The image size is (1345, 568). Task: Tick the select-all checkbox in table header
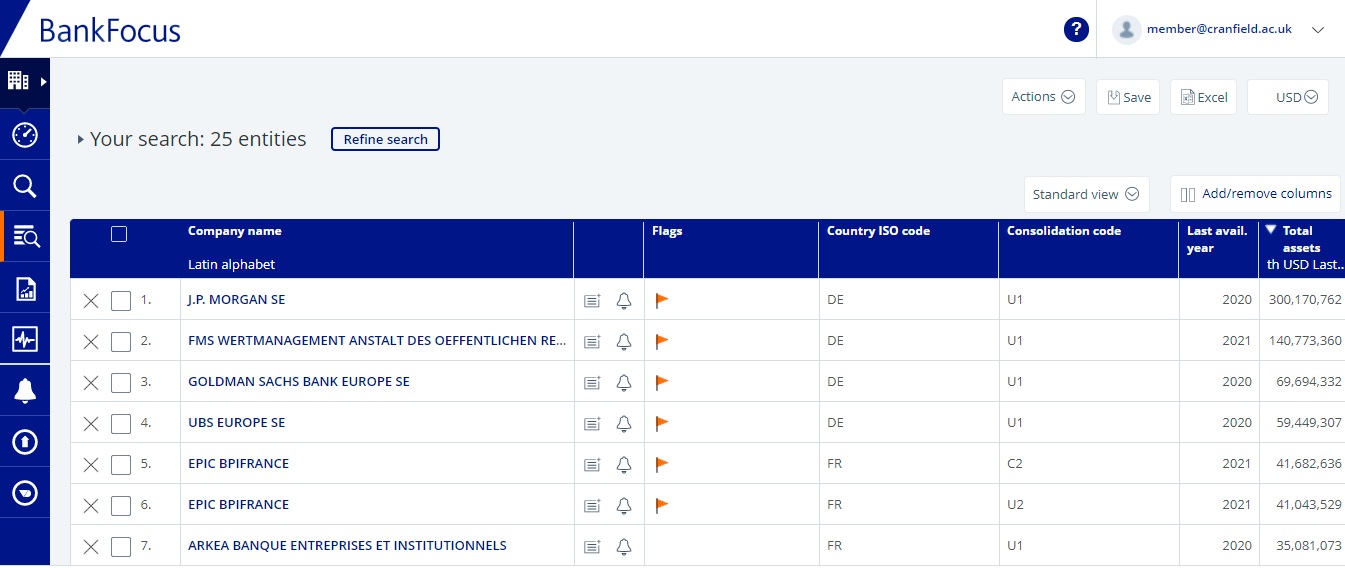click(119, 234)
